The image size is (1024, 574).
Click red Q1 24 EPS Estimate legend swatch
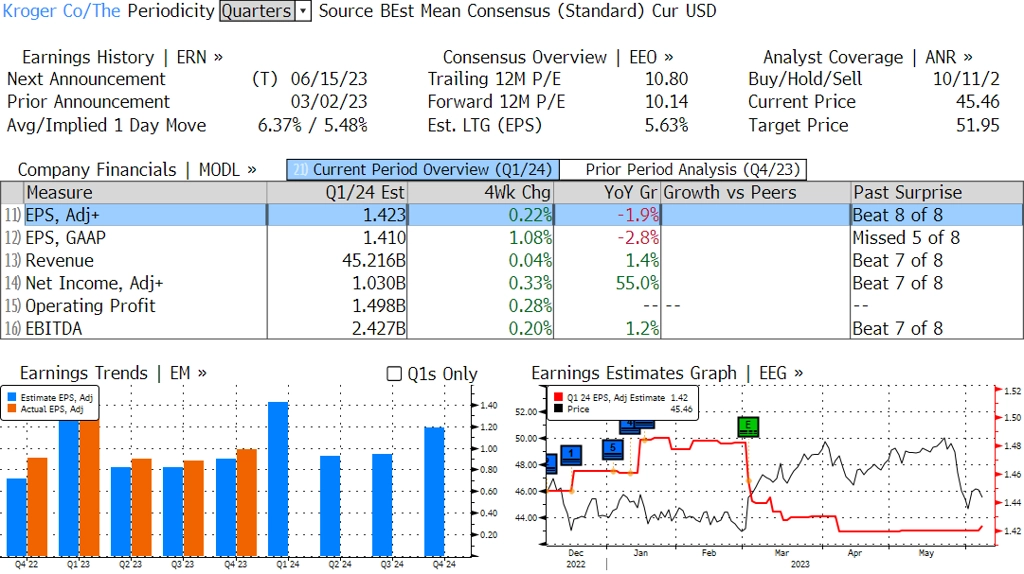(x=558, y=397)
